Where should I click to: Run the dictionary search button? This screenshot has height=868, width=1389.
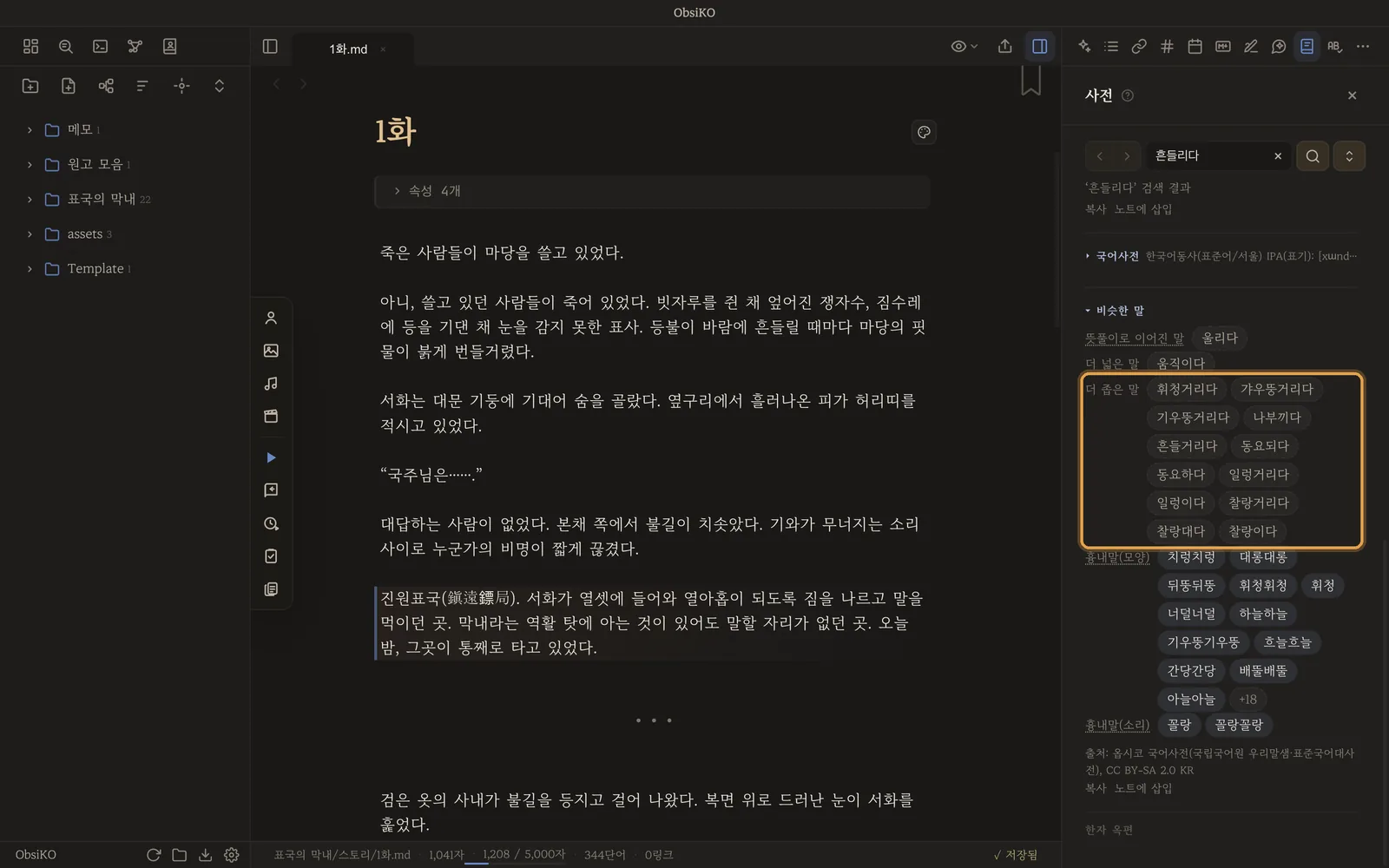click(x=1313, y=156)
